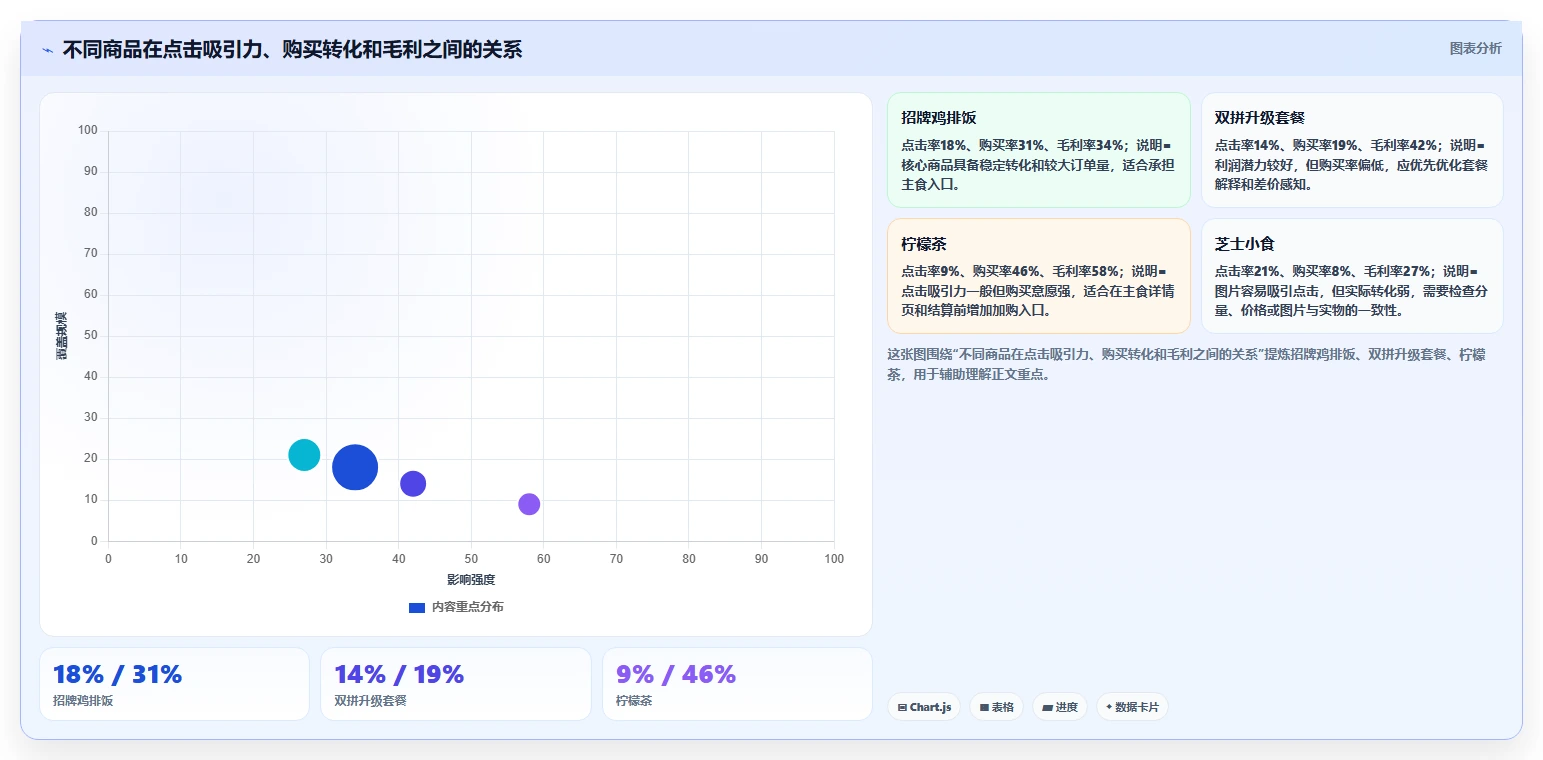Click the Chart.js tag
This screenshot has width=1543, height=760.
pos(924,707)
